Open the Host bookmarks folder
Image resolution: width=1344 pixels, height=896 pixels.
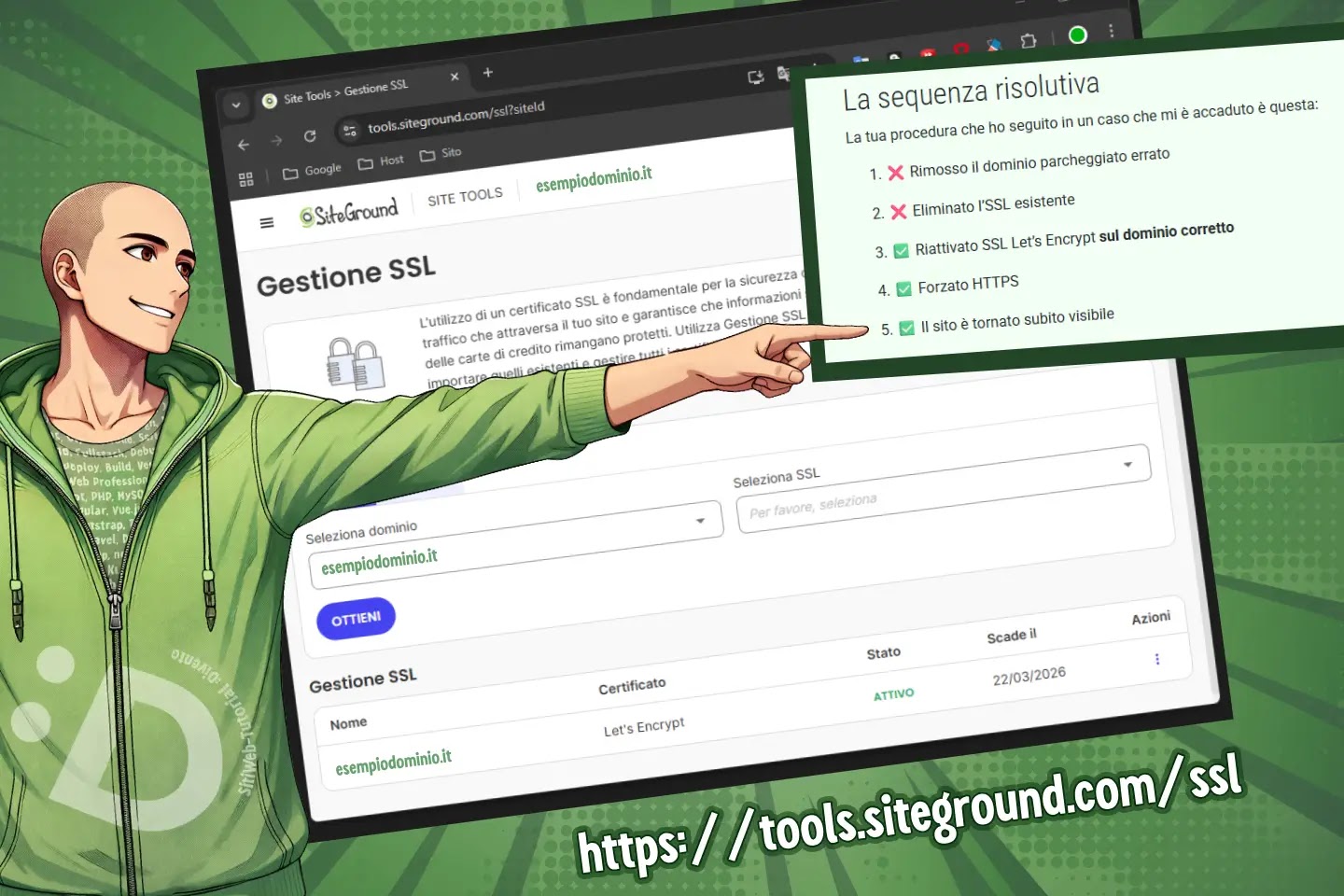[382, 161]
